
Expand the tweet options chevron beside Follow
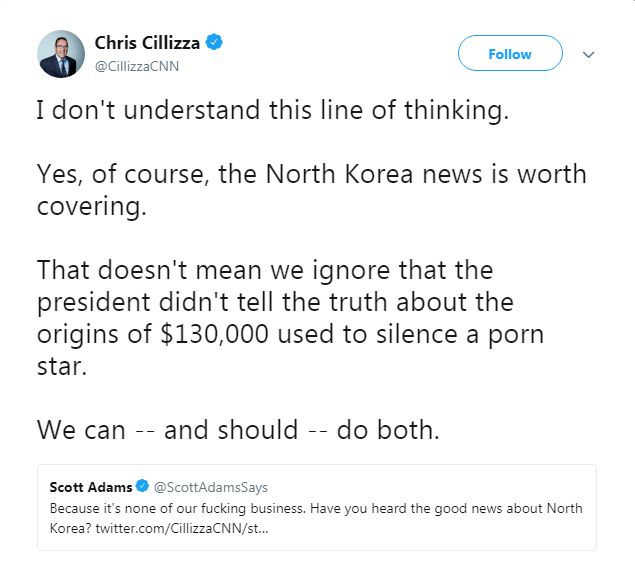tap(588, 54)
